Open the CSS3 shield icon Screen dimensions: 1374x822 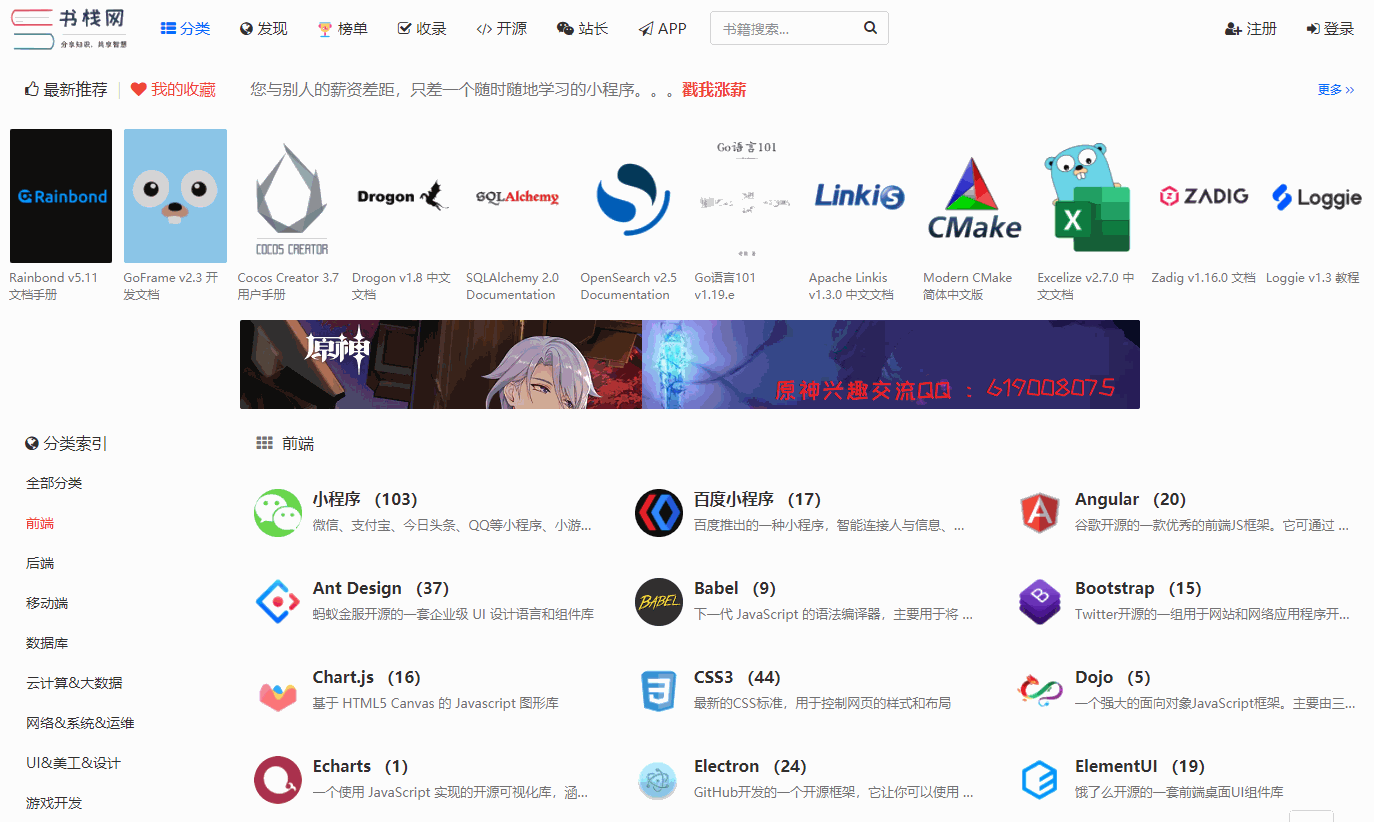coord(658,690)
